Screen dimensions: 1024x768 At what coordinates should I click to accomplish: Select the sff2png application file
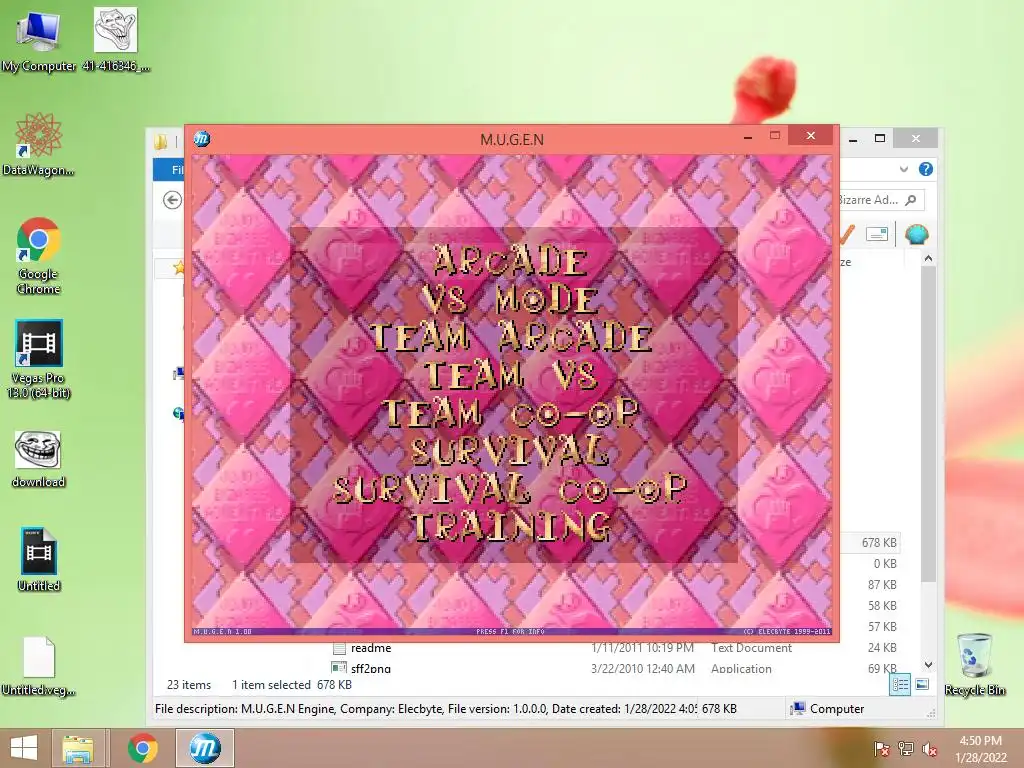(x=370, y=667)
